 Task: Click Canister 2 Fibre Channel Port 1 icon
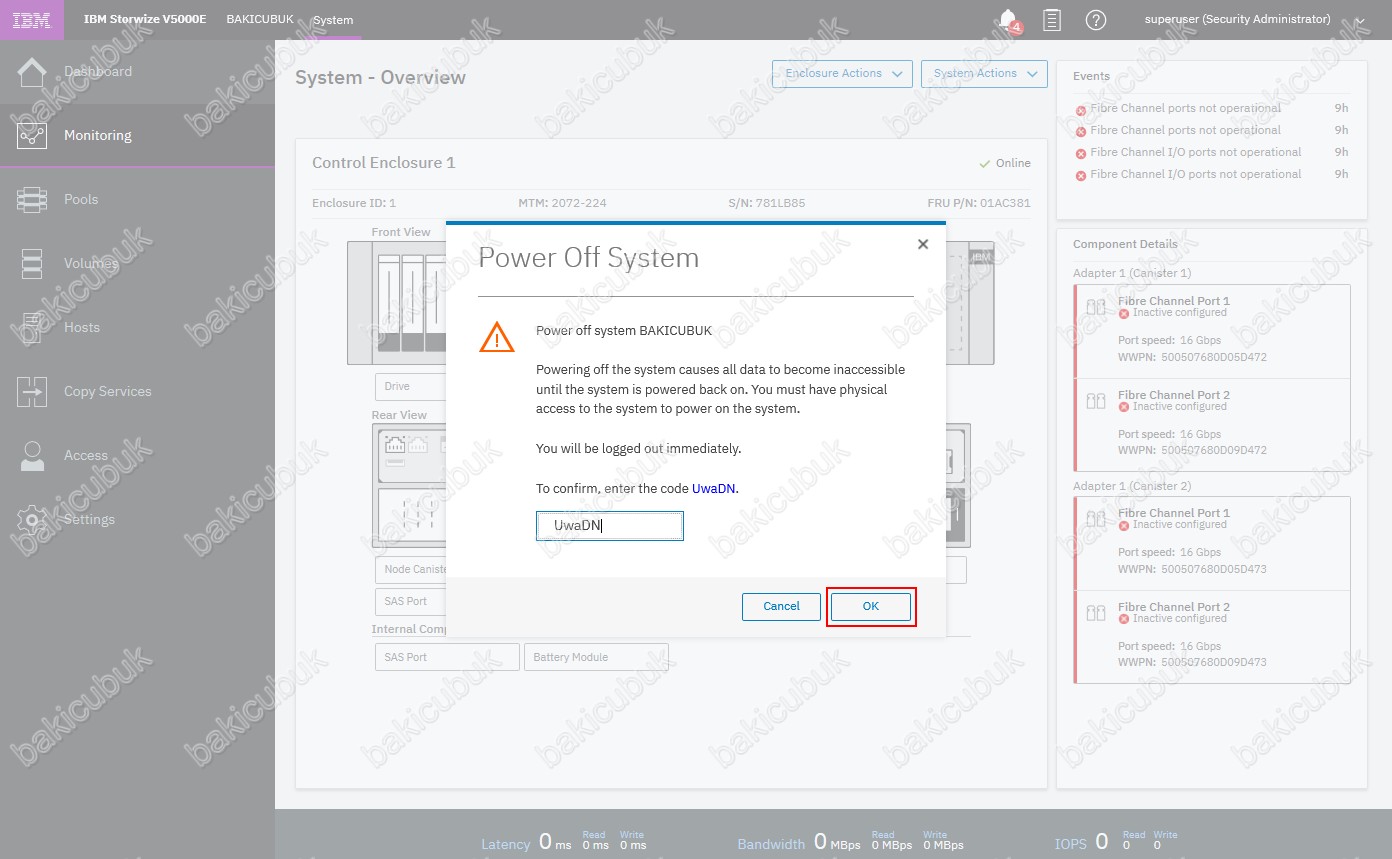coord(1096,519)
